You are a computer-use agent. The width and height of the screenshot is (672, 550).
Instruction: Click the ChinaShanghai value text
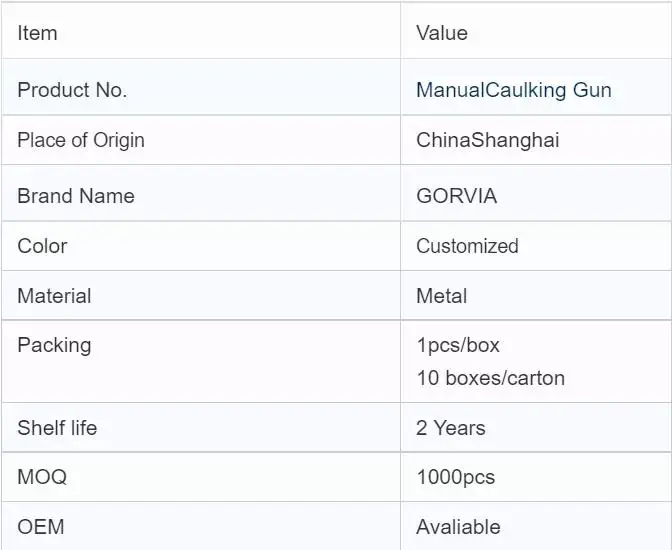tap(487, 140)
